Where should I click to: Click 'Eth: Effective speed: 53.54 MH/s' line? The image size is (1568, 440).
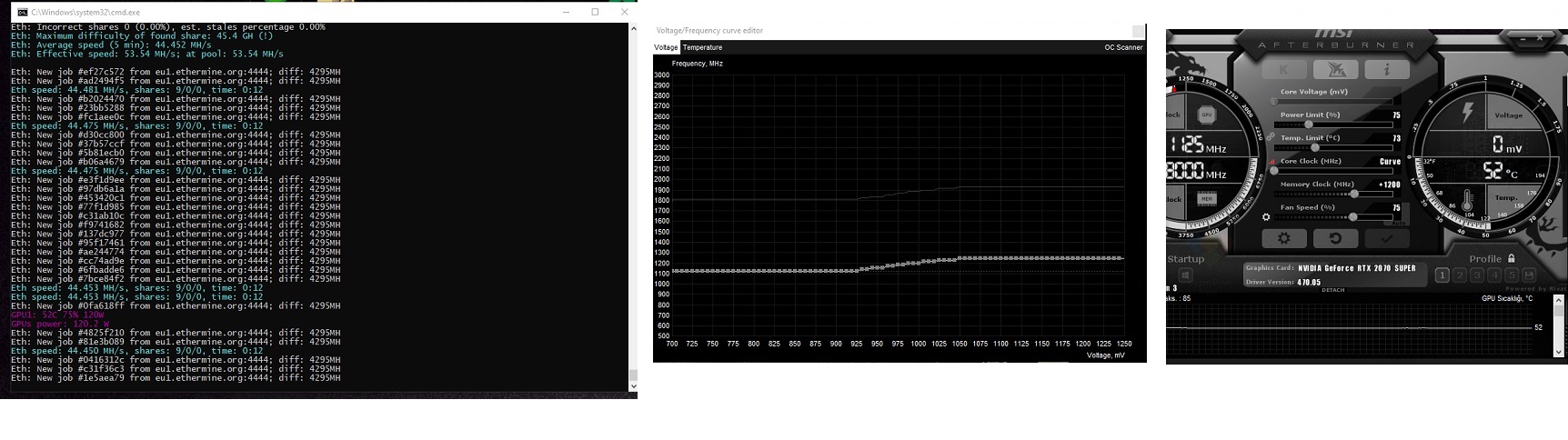(x=146, y=54)
